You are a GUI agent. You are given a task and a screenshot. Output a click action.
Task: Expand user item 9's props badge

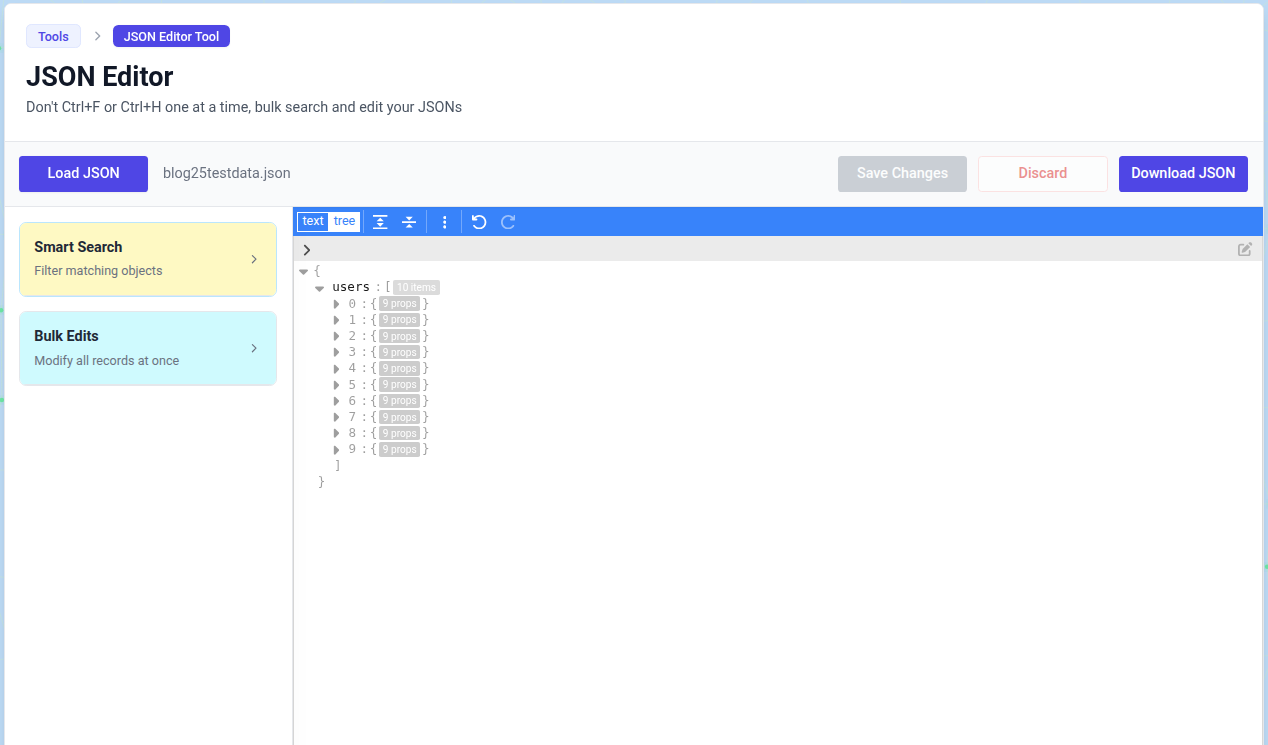pos(400,449)
